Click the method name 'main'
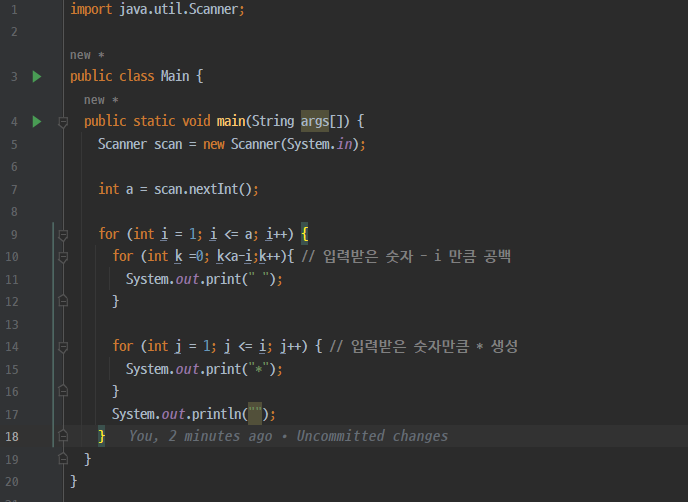The height and width of the screenshot is (502, 688). coord(231,121)
